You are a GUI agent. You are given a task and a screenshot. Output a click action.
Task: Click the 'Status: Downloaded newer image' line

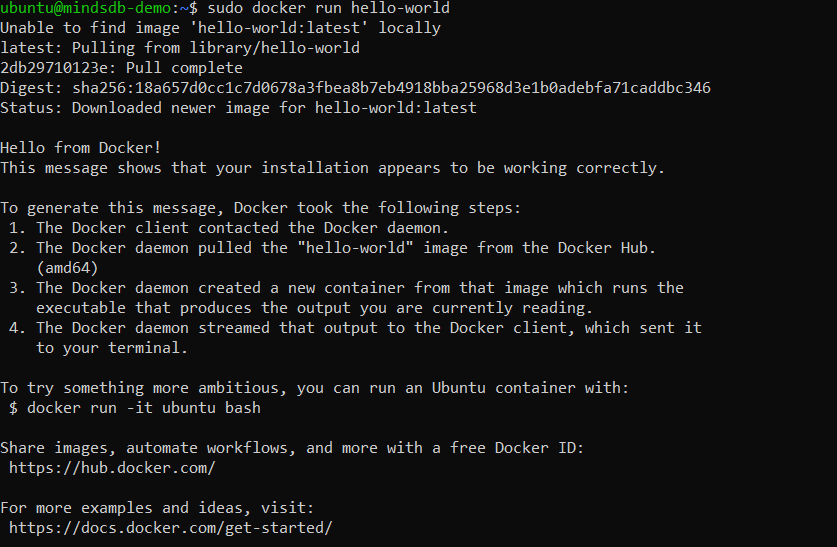pos(238,108)
